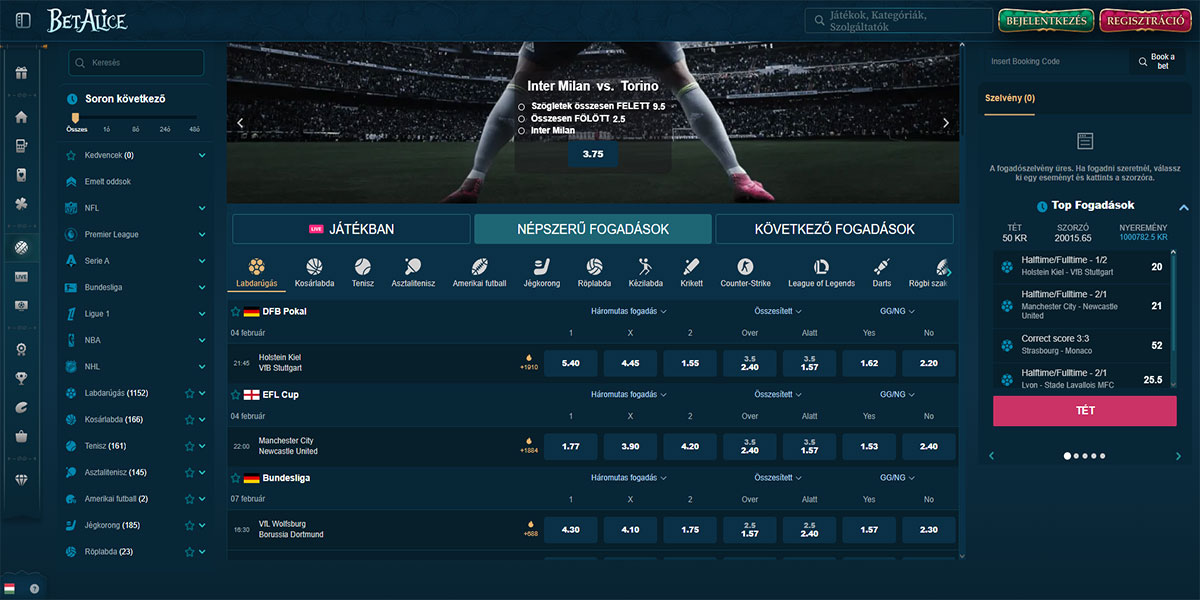Collapse the Top Fogadások panel

pyautogui.click(x=1183, y=207)
